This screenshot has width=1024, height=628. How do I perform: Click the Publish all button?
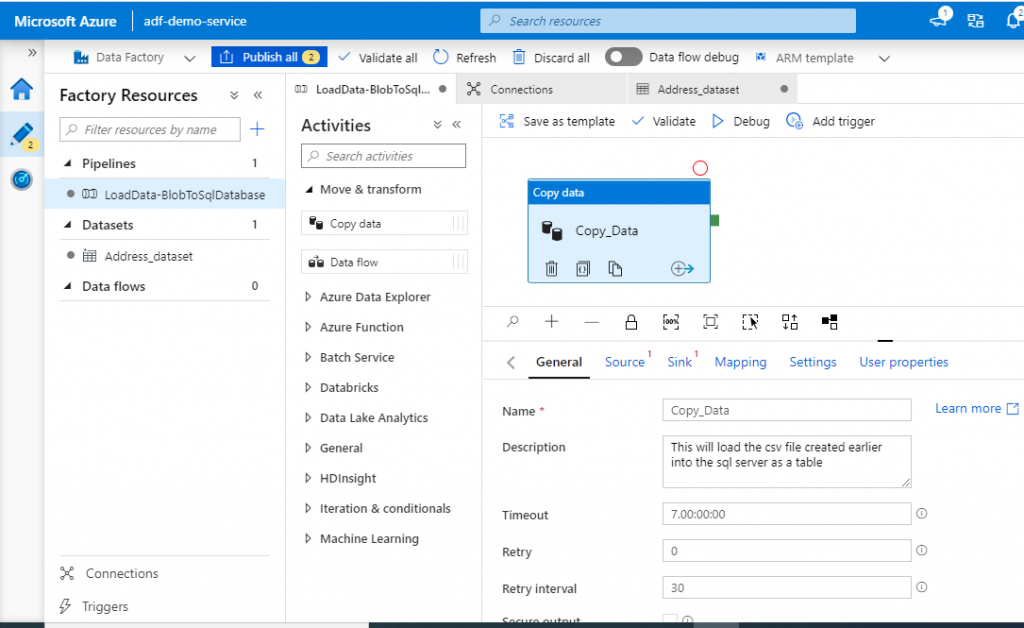click(269, 57)
